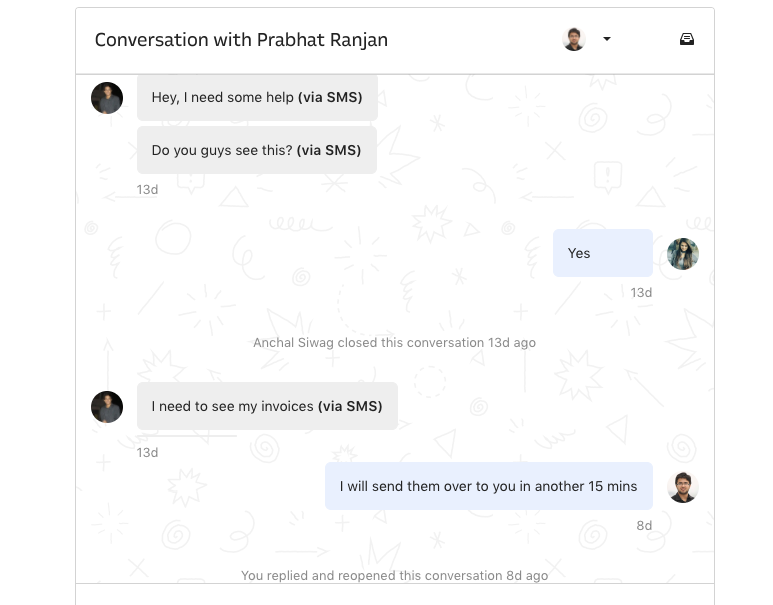Click 'Conversation with Prabhat Ranjan' title

click(x=241, y=40)
